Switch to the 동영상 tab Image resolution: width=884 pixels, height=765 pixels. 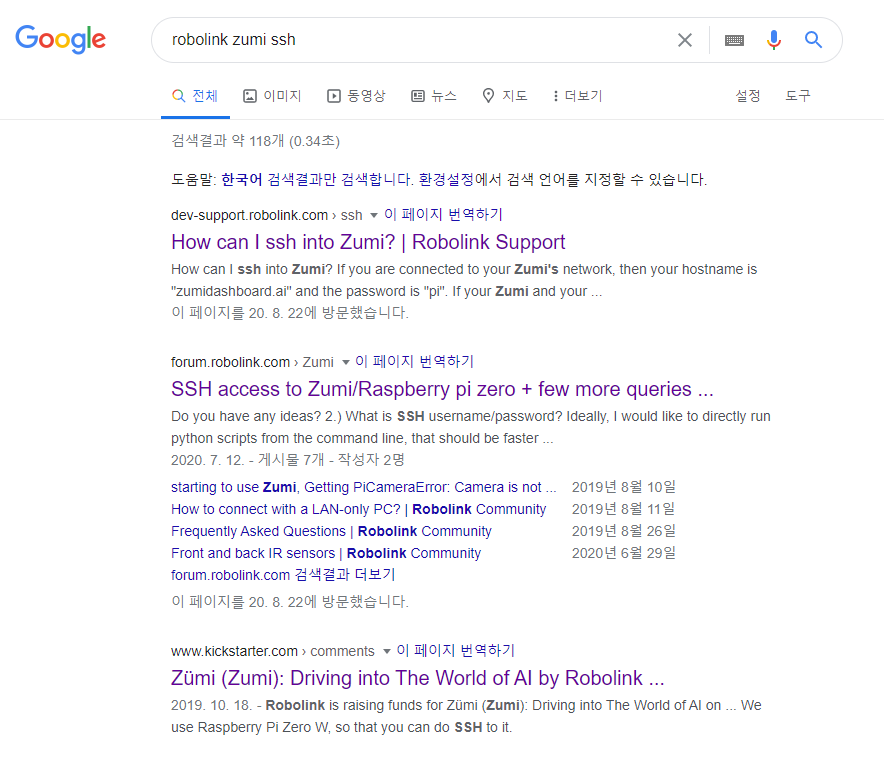[356, 96]
